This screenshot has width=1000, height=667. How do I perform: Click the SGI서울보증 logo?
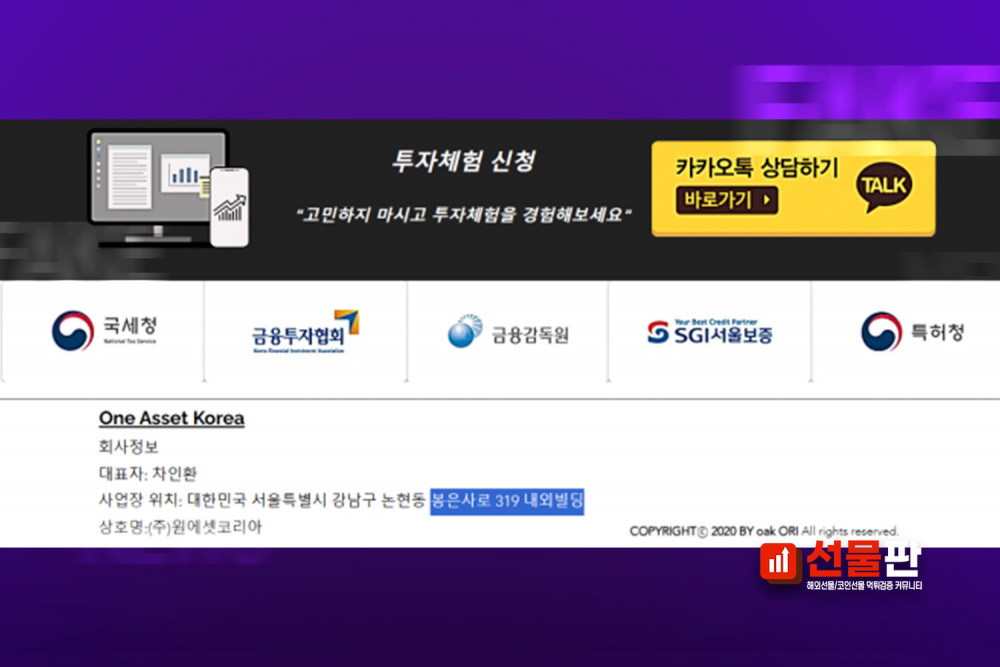click(709, 332)
